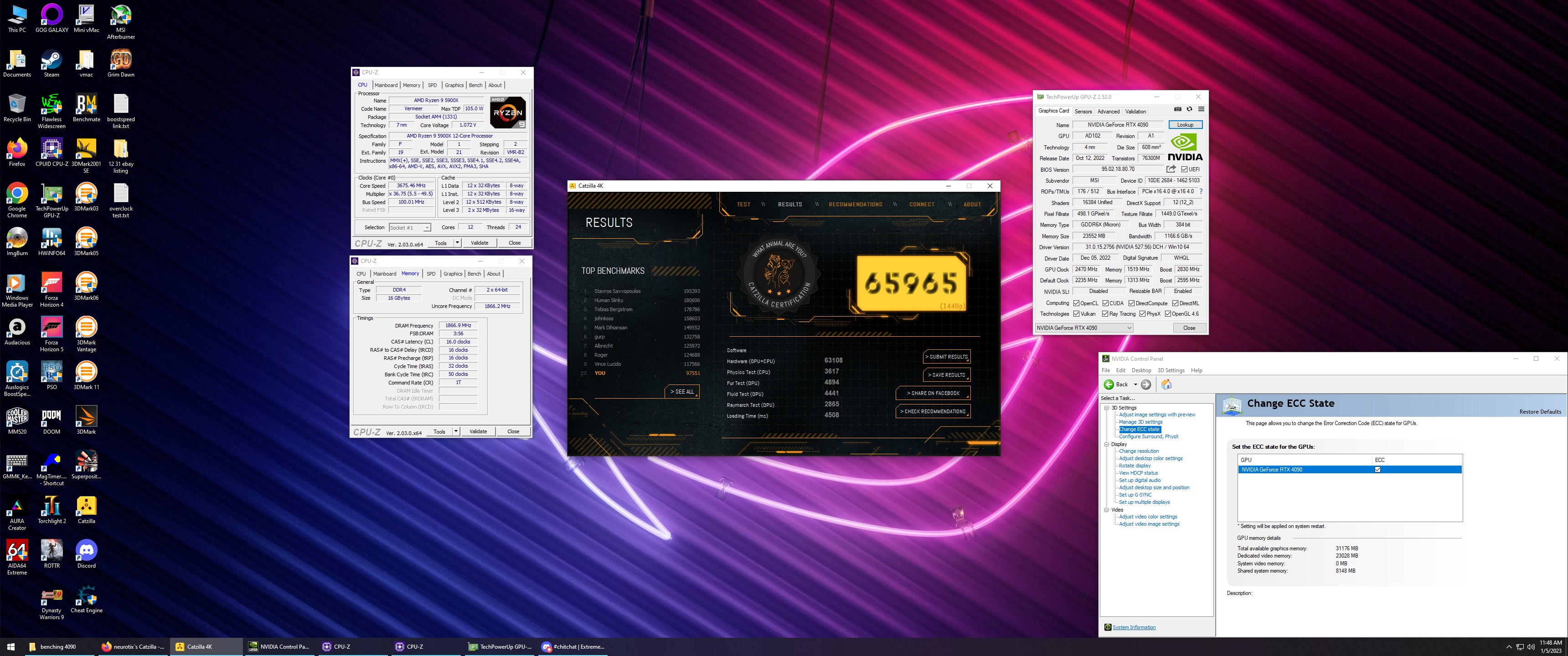Open the Back history dropdown arrow
This screenshot has height=656, width=1568.
1135,384
